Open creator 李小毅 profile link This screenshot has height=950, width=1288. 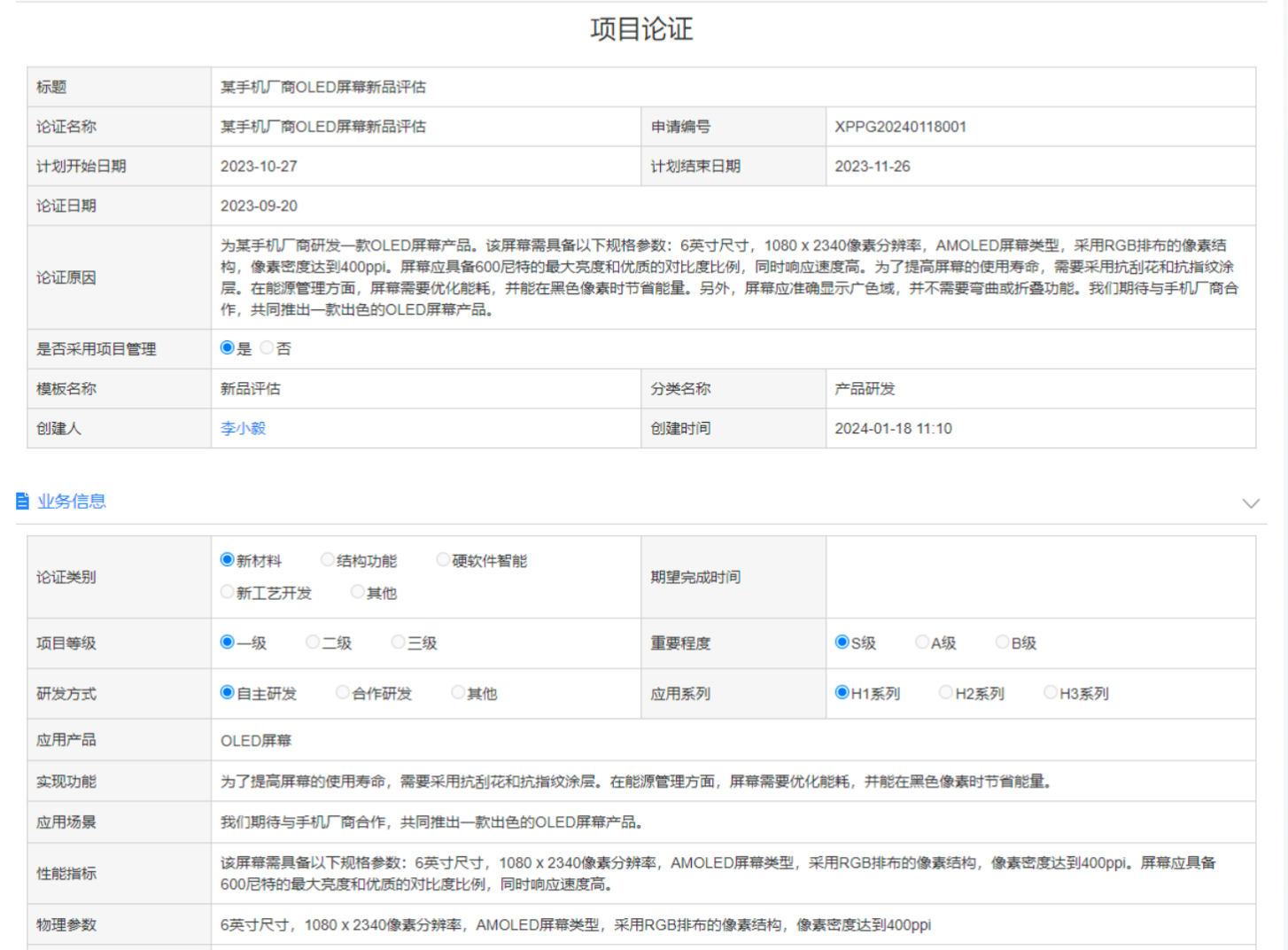pyautogui.click(x=243, y=429)
